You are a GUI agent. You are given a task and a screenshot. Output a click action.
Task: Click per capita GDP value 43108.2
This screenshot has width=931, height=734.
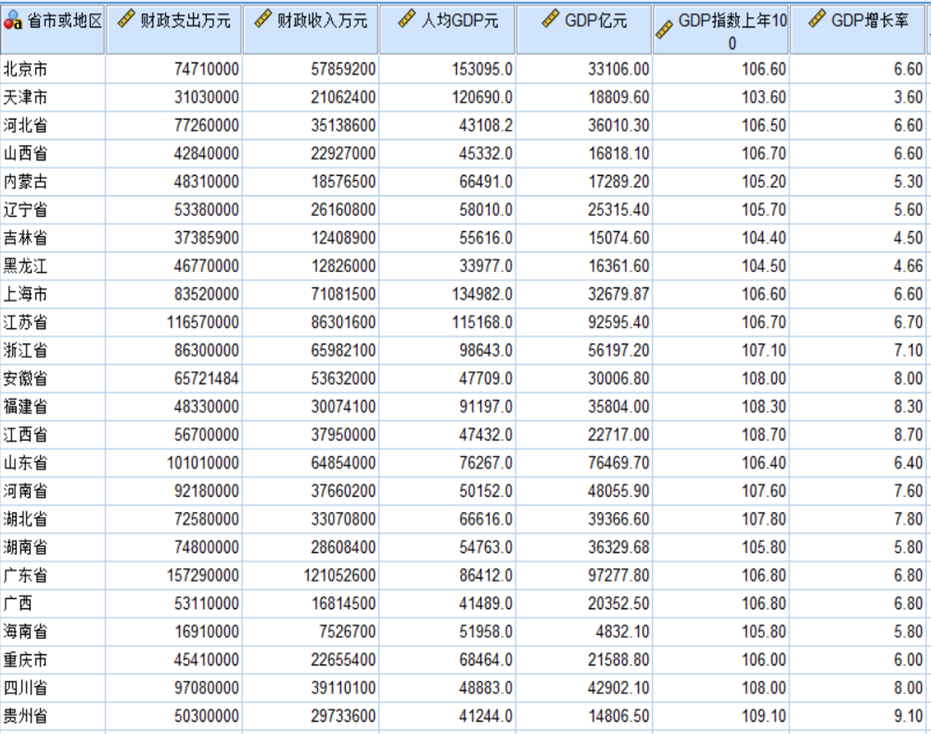tap(486, 125)
